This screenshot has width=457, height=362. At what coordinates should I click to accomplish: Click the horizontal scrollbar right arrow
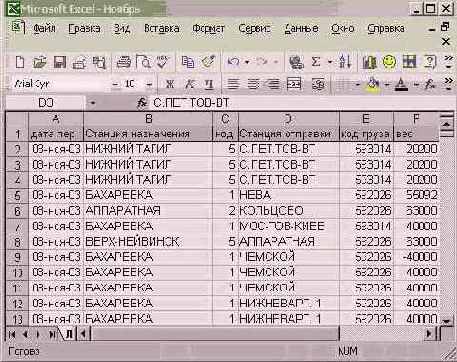coord(430,333)
